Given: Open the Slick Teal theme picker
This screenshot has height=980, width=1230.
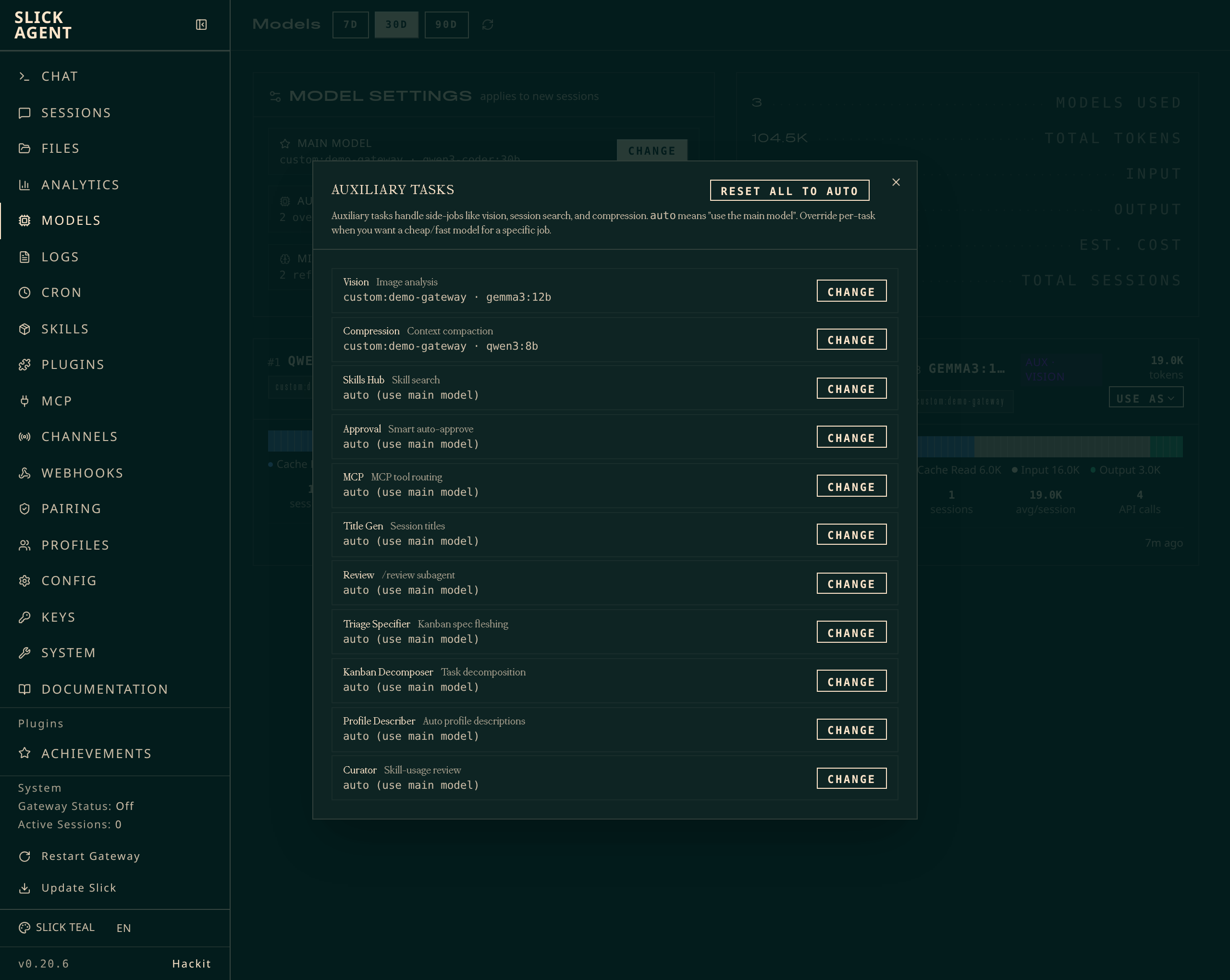Looking at the screenshot, I should pyautogui.click(x=57, y=928).
